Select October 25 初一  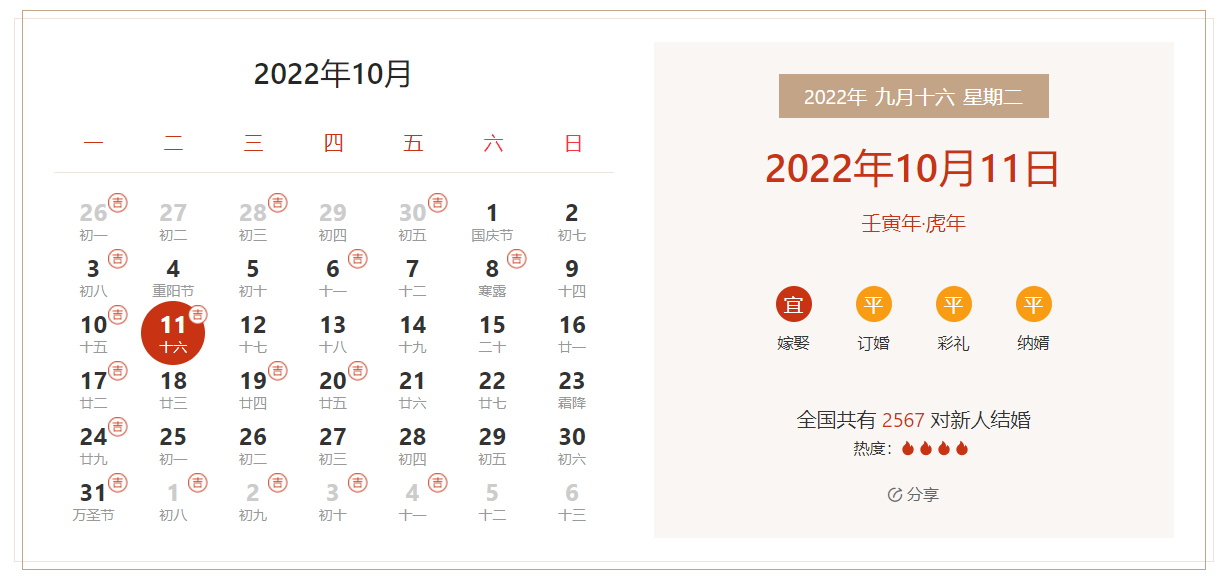click(x=173, y=446)
